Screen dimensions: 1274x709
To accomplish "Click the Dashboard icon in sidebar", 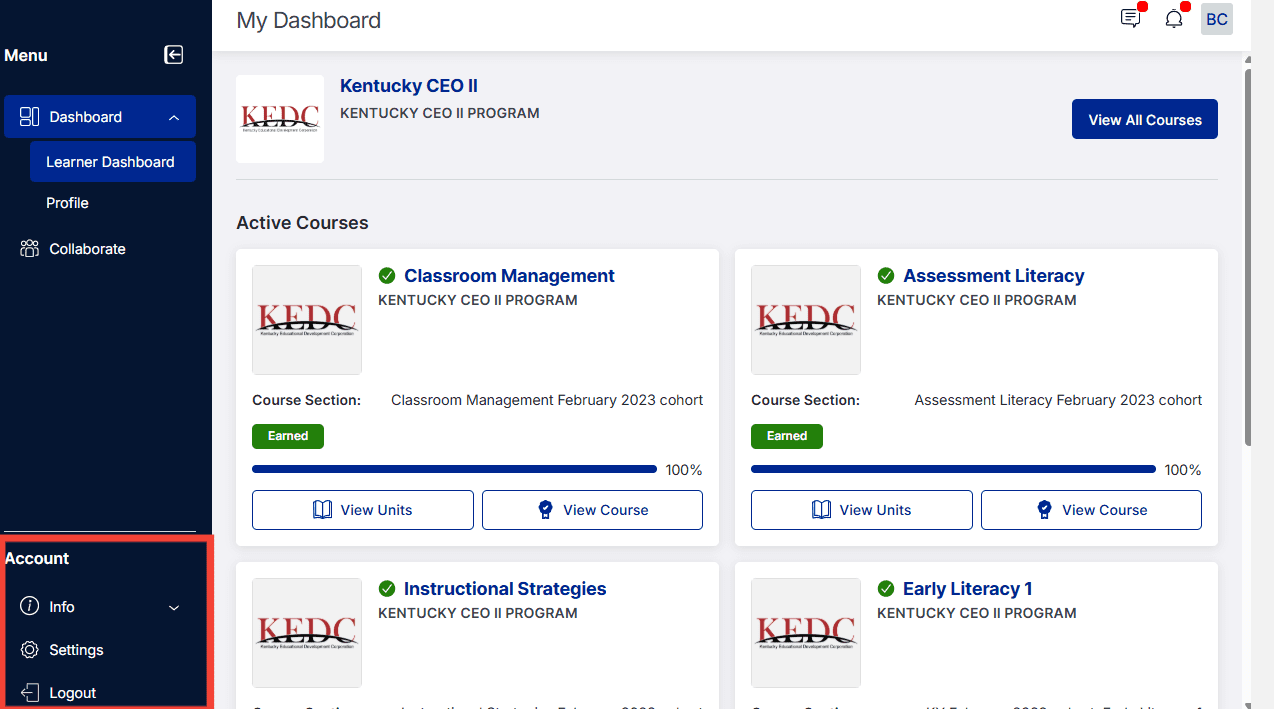I will [x=29, y=117].
